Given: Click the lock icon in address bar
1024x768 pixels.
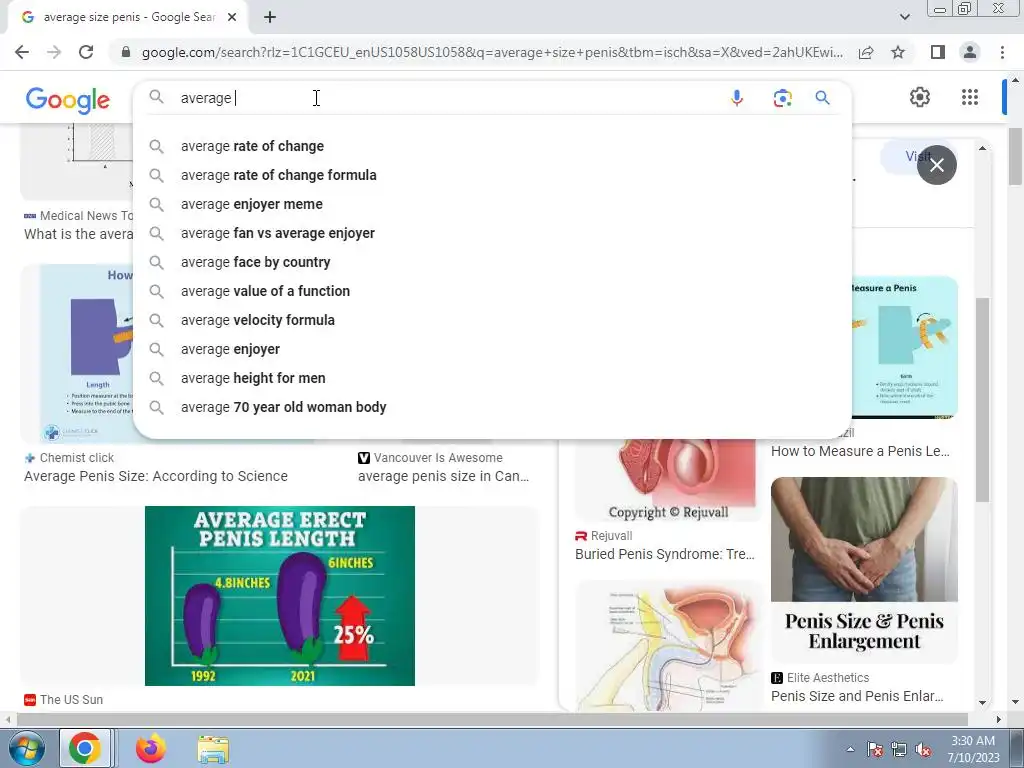Looking at the screenshot, I should pyautogui.click(x=126, y=52).
